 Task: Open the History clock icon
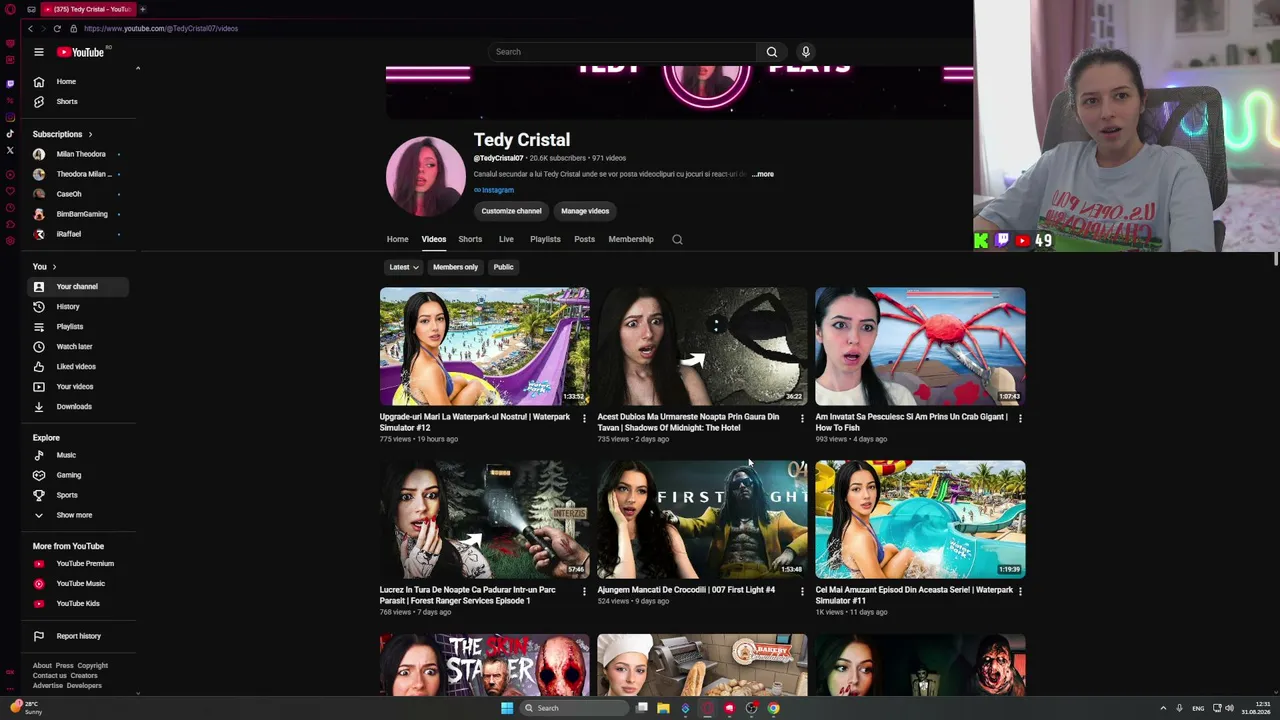click(39, 306)
